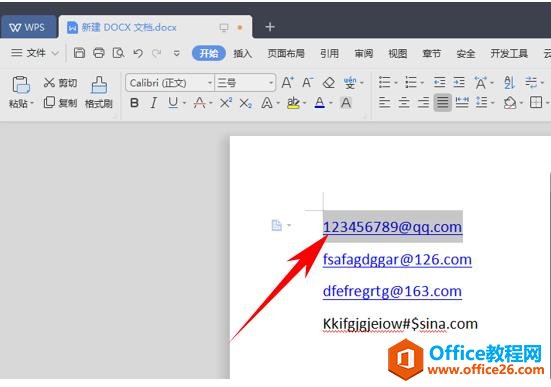The image size is (551, 387).
Task: Click the Print icon
Action: tap(99, 53)
